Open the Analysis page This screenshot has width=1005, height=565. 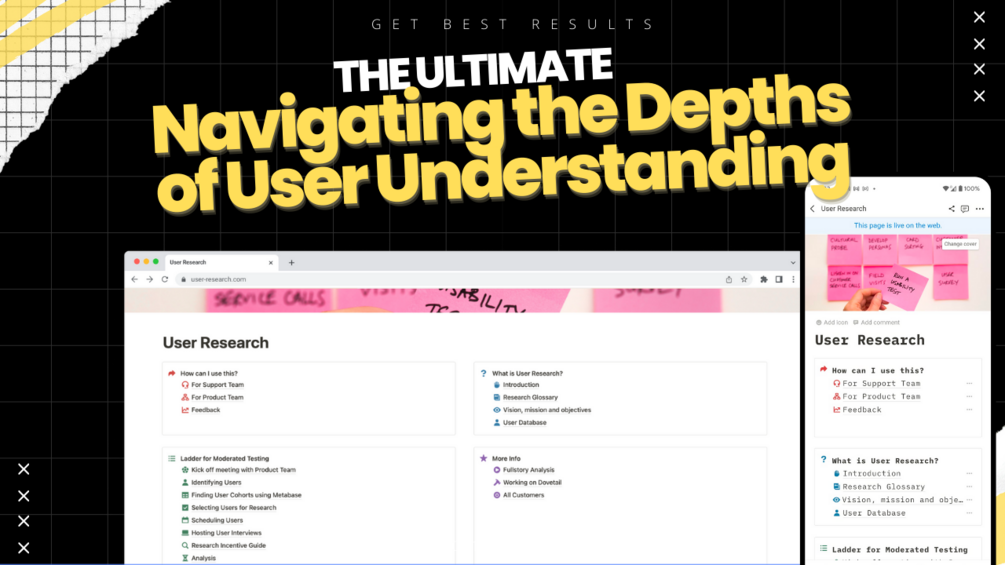coord(203,558)
